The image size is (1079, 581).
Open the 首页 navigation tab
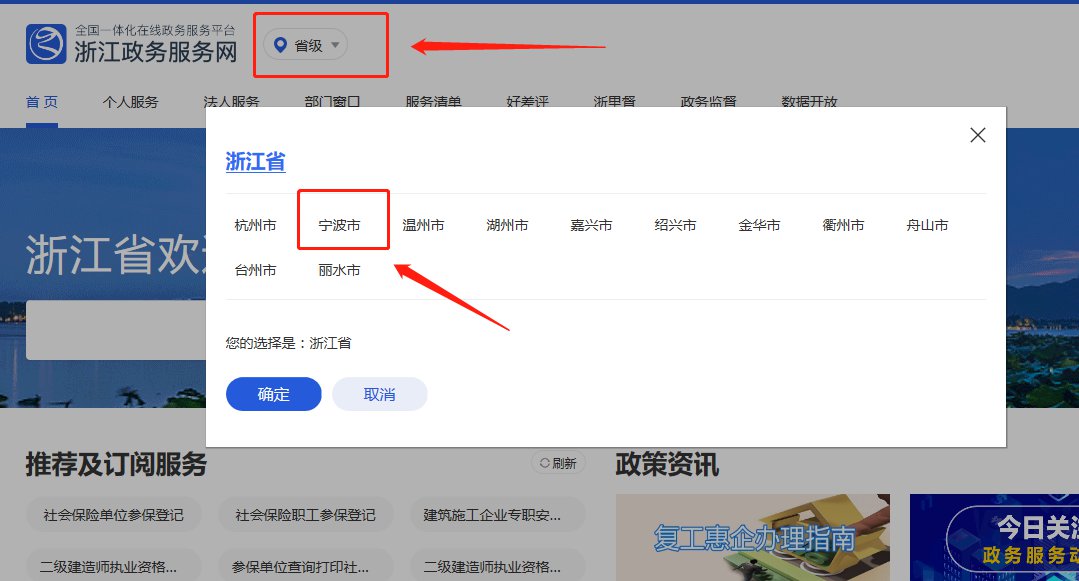(x=42, y=102)
